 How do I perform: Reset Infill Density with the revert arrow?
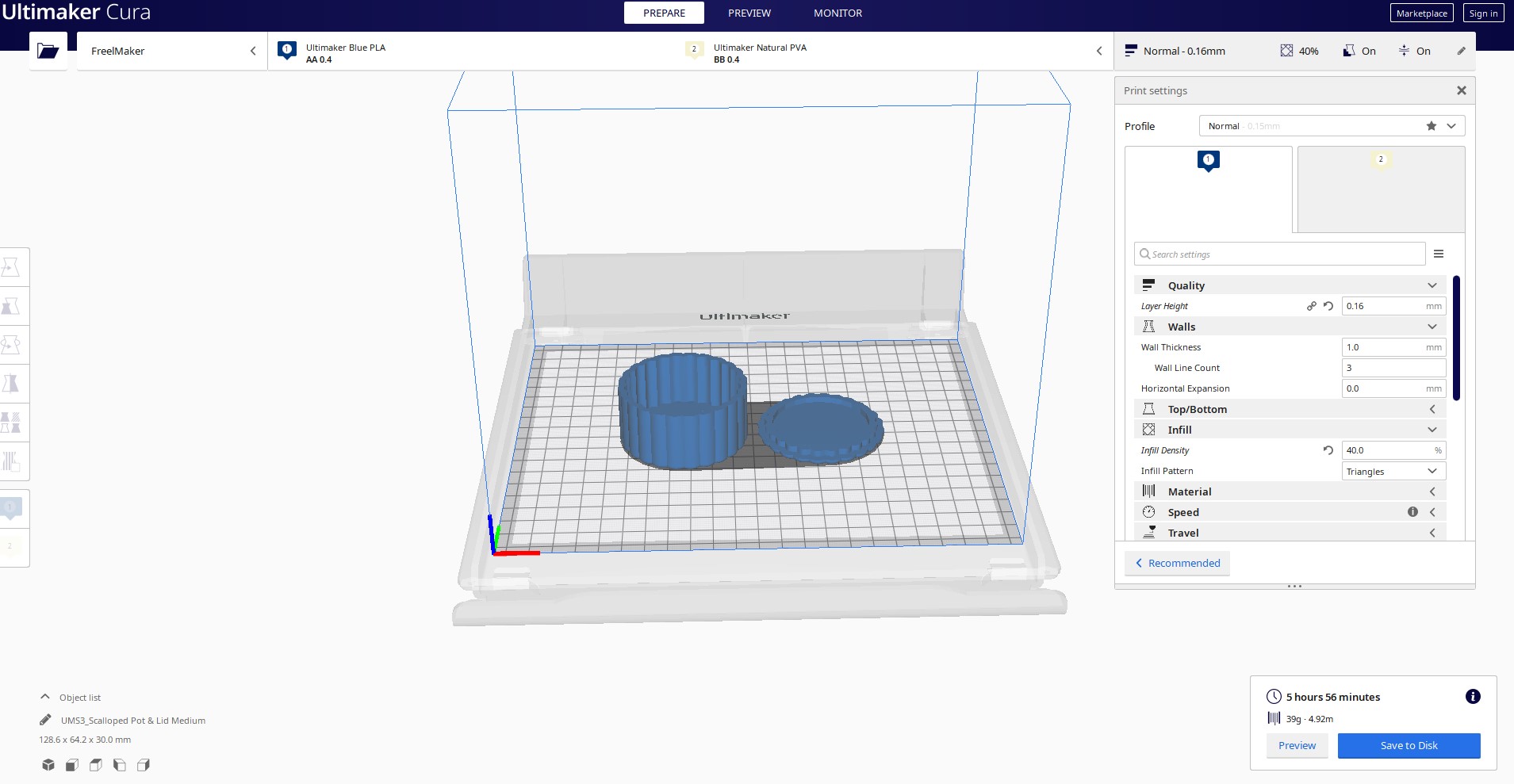pyautogui.click(x=1328, y=450)
